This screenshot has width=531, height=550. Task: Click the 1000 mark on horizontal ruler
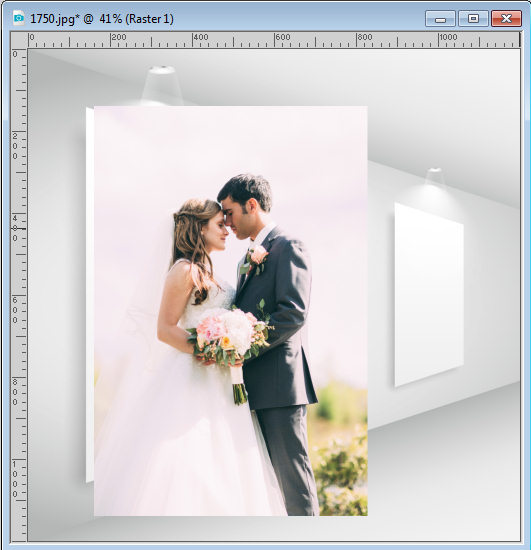coord(448,37)
